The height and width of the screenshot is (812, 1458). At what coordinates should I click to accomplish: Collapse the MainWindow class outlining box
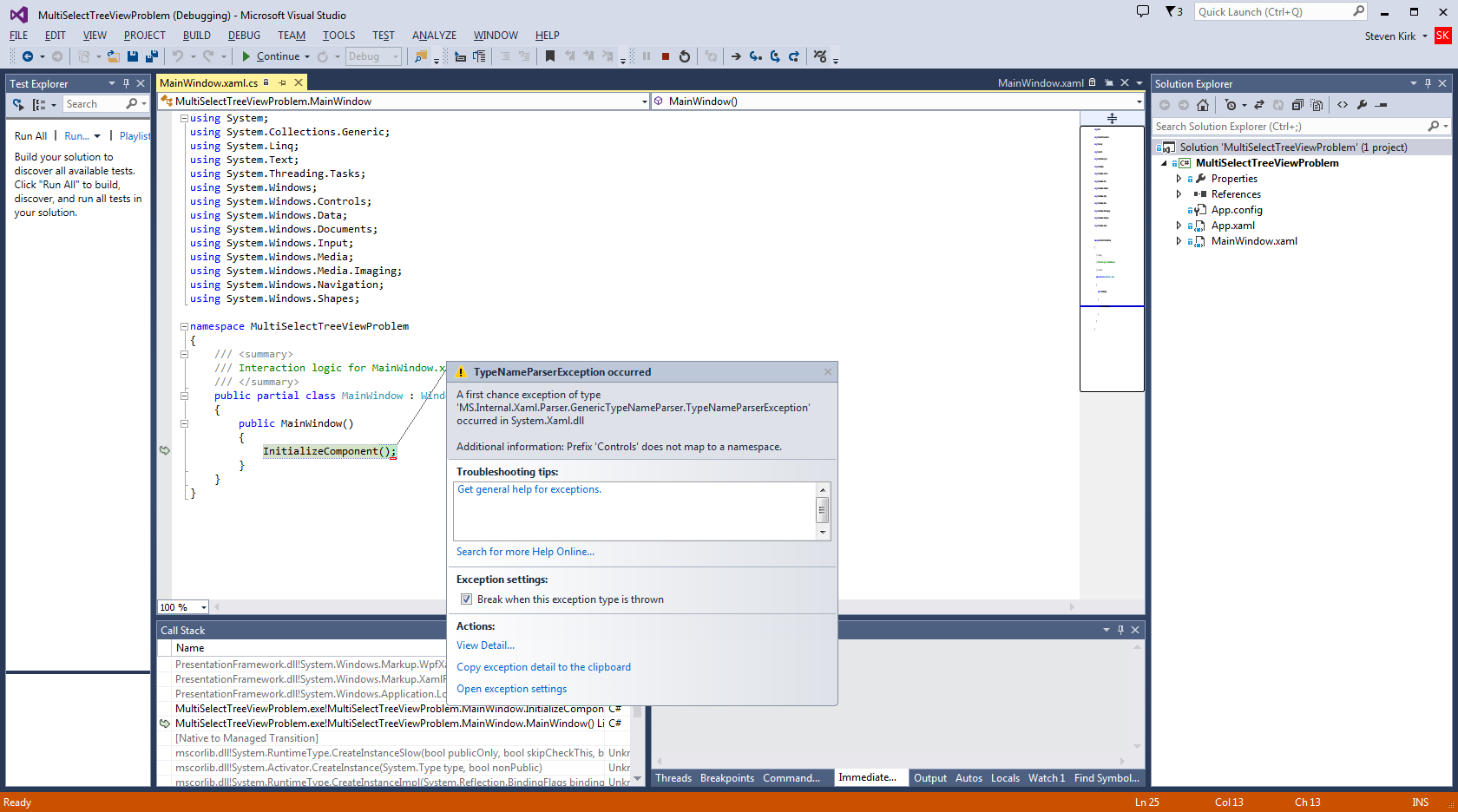184,396
